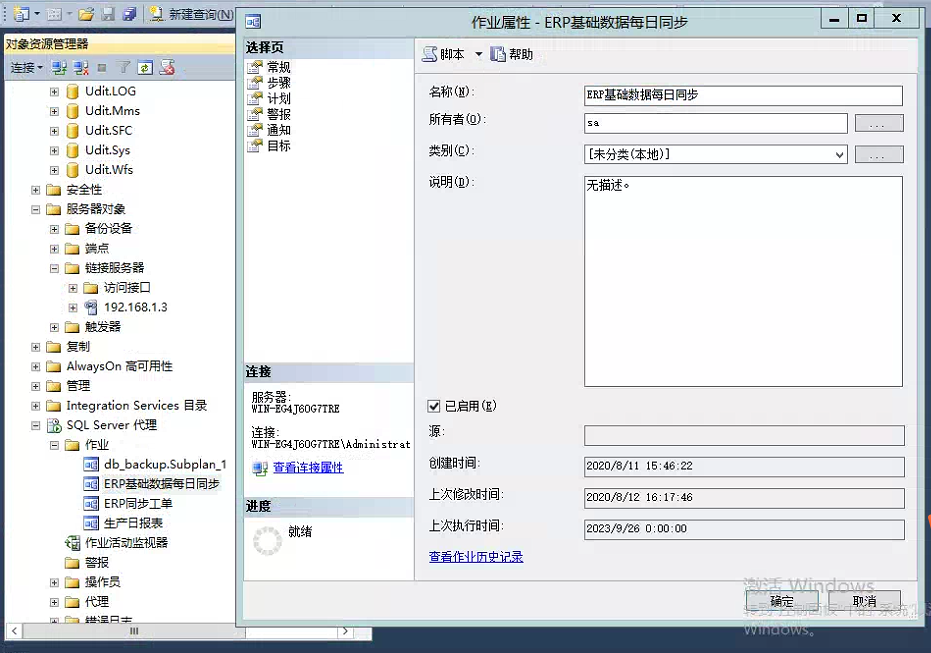
Task: Click the 新建查询 (New Query) button
Action: pyautogui.click(x=192, y=14)
